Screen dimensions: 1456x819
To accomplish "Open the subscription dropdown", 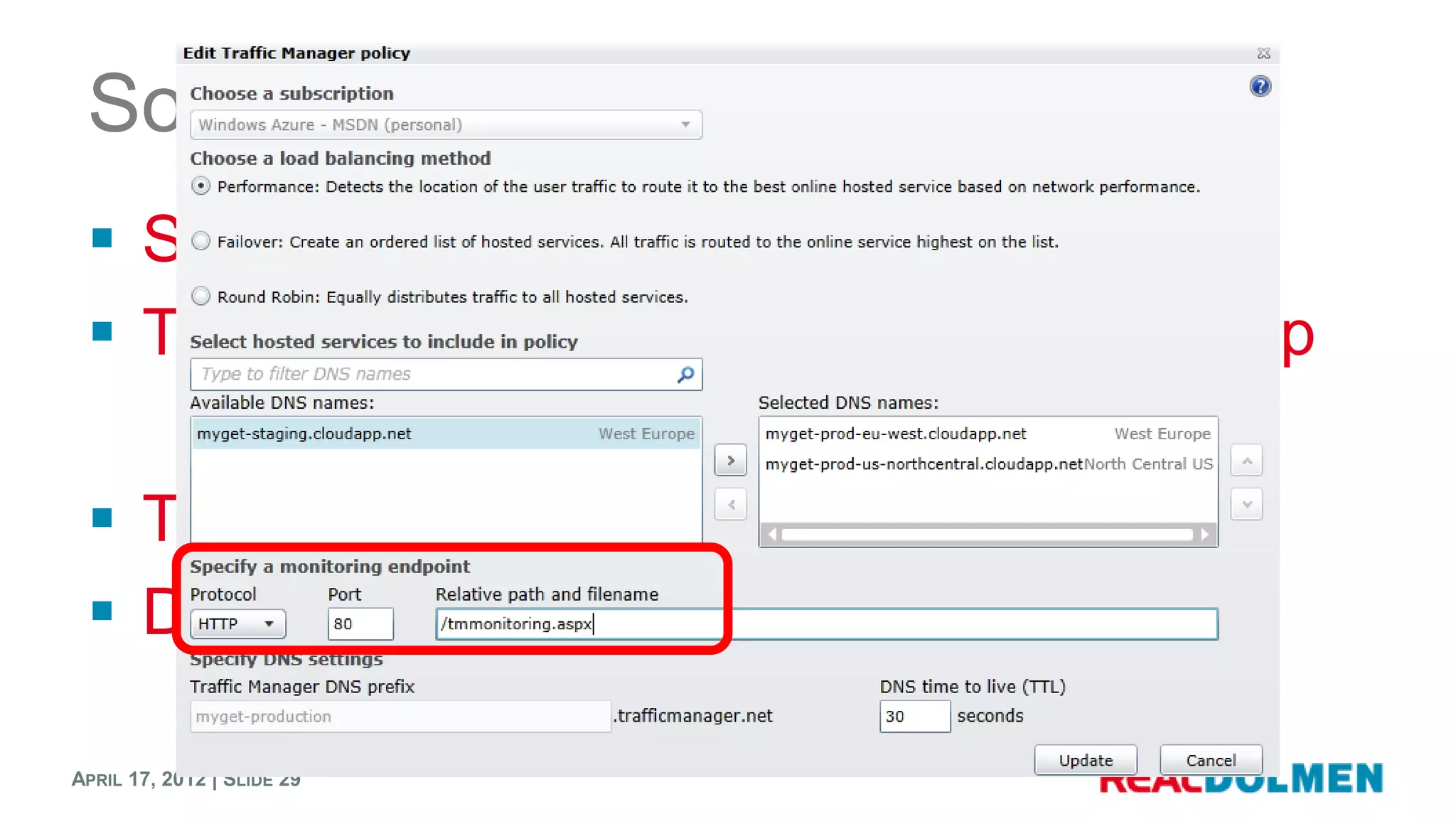I will coord(446,125).
